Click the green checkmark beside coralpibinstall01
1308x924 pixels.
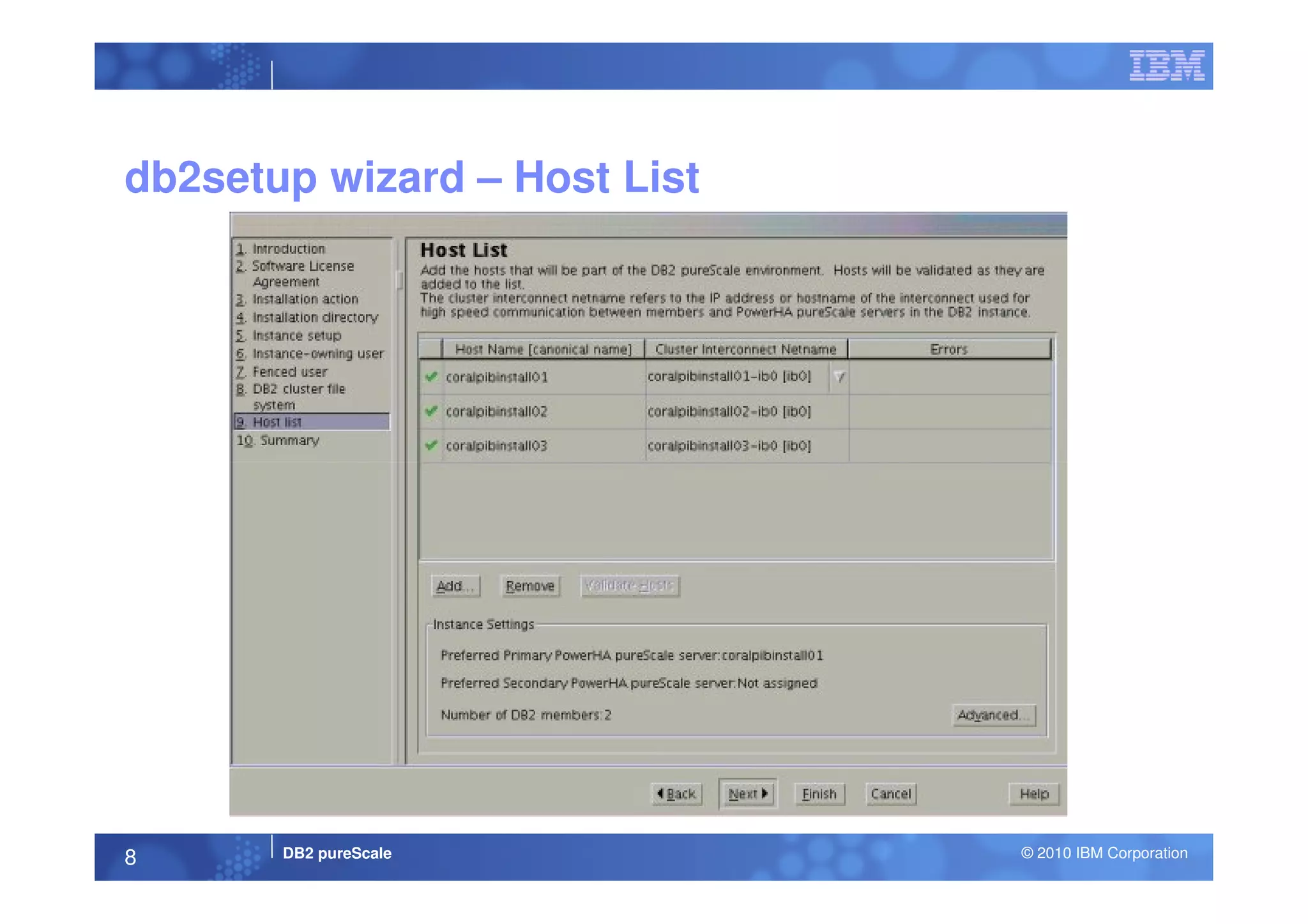point(431,377)
